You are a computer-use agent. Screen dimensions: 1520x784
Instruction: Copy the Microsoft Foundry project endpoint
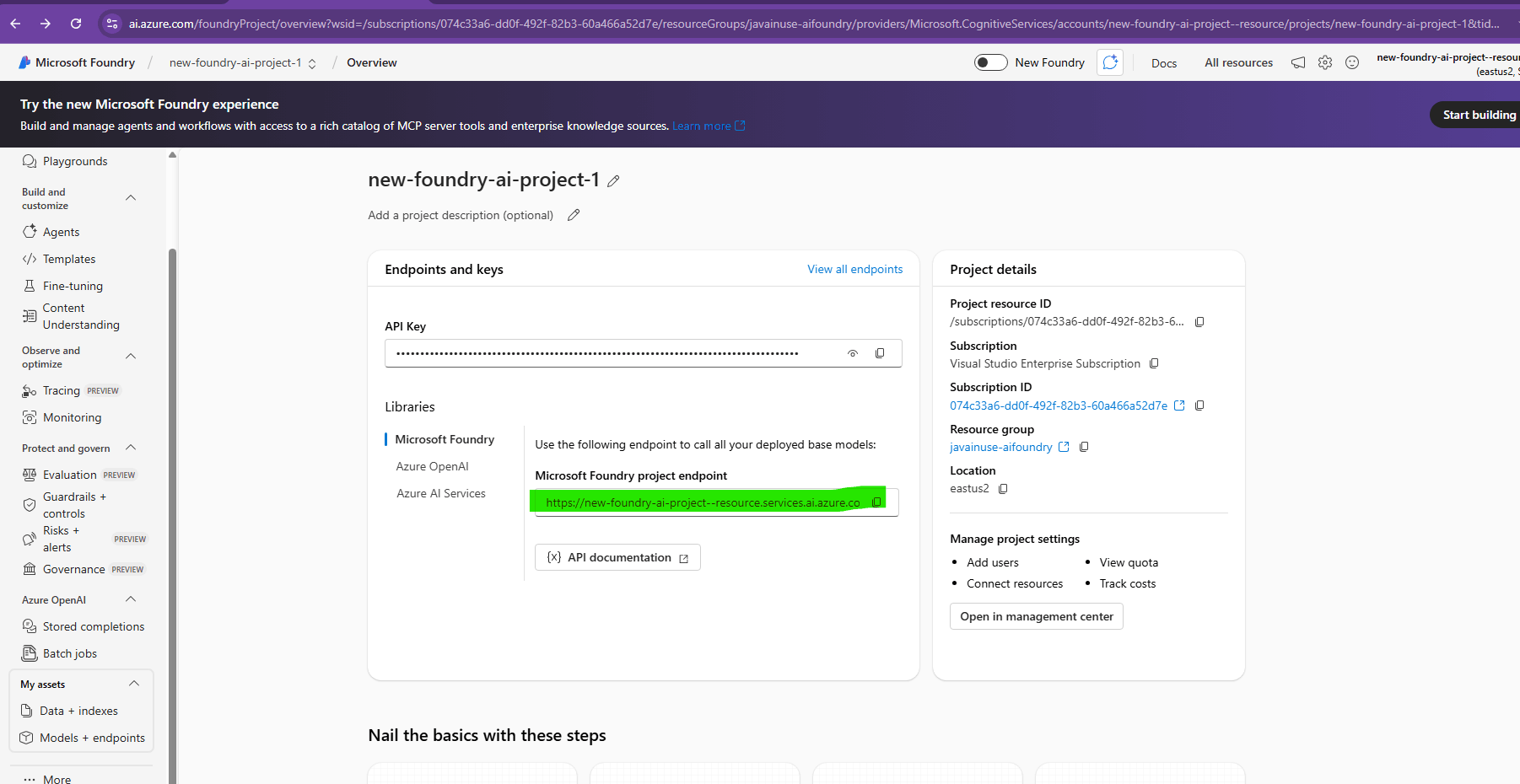tap(876, 502)
